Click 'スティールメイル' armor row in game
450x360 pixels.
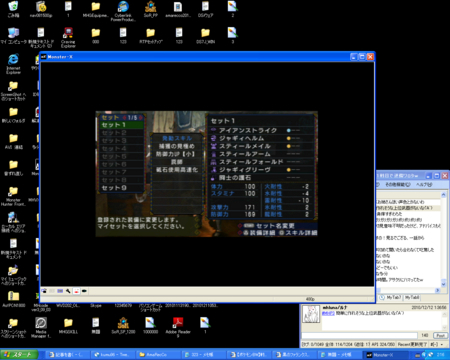tap(262, 146)
